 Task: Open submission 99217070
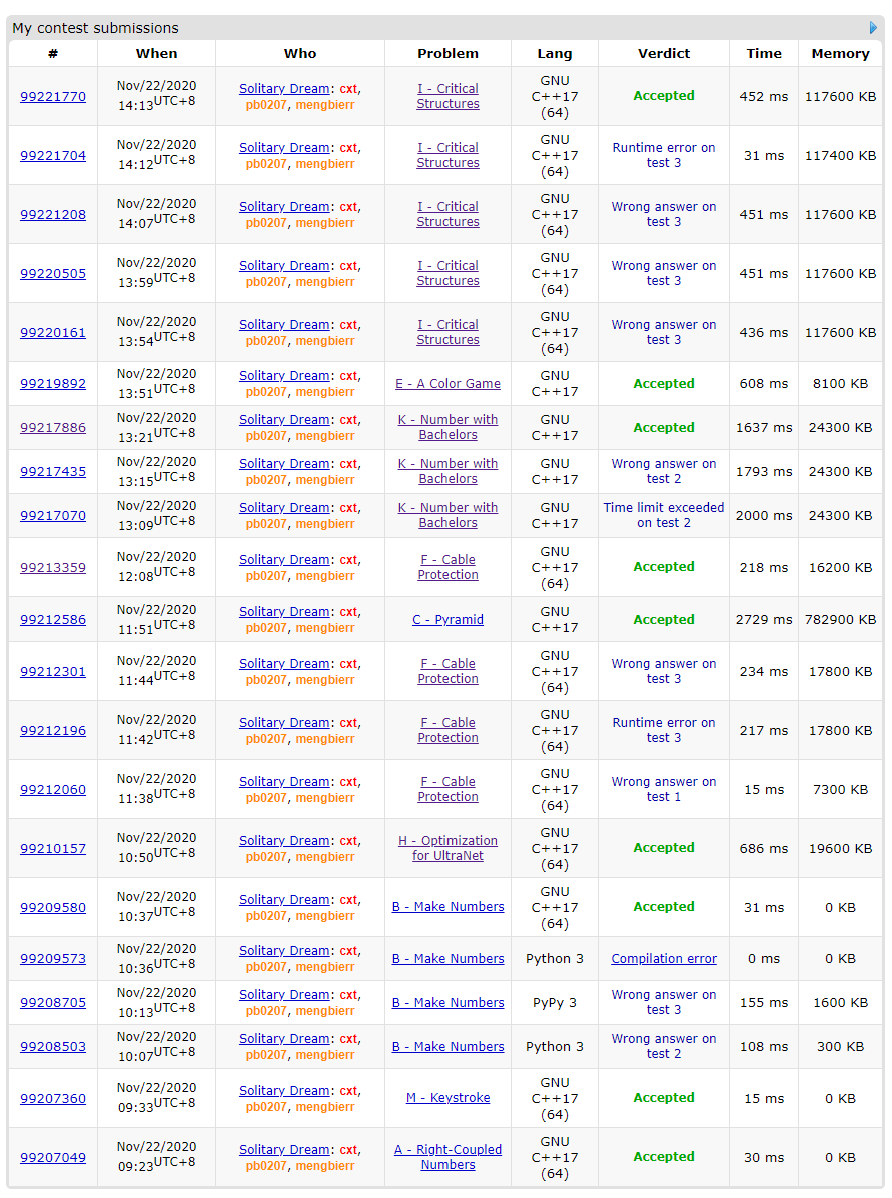(x=53, y=516)
